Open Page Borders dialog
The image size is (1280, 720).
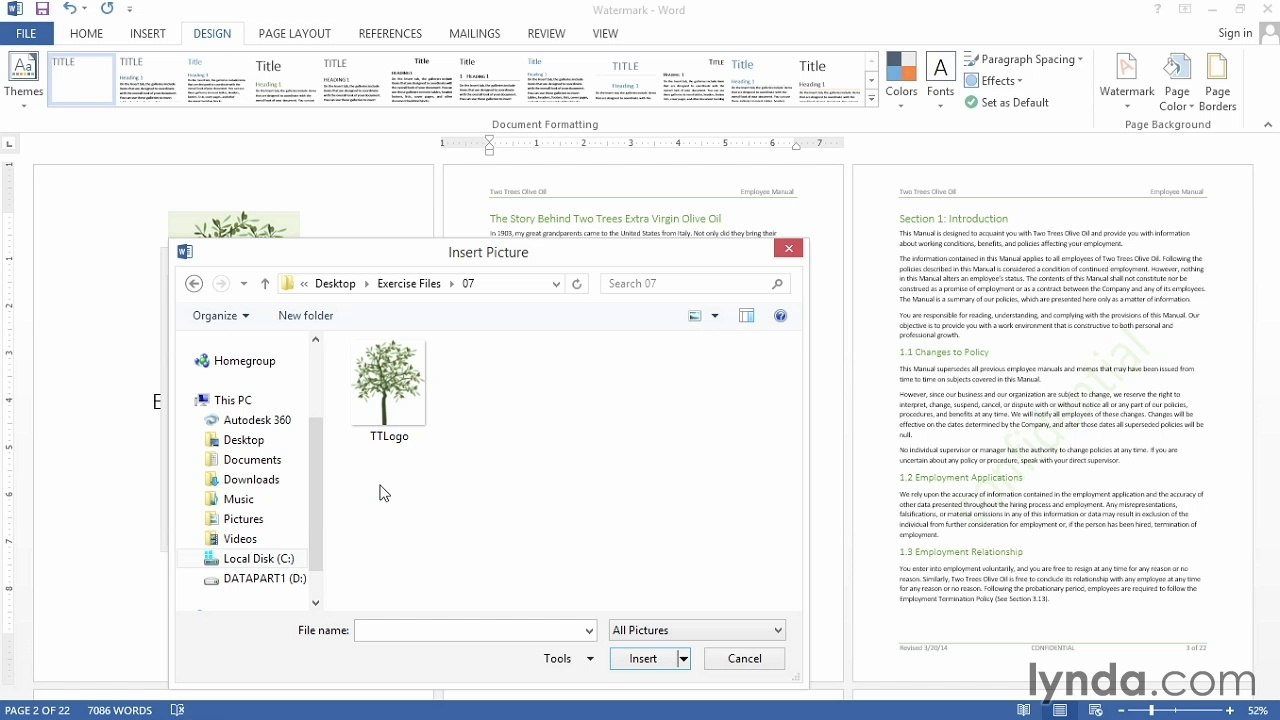(x=1217, y=80)
